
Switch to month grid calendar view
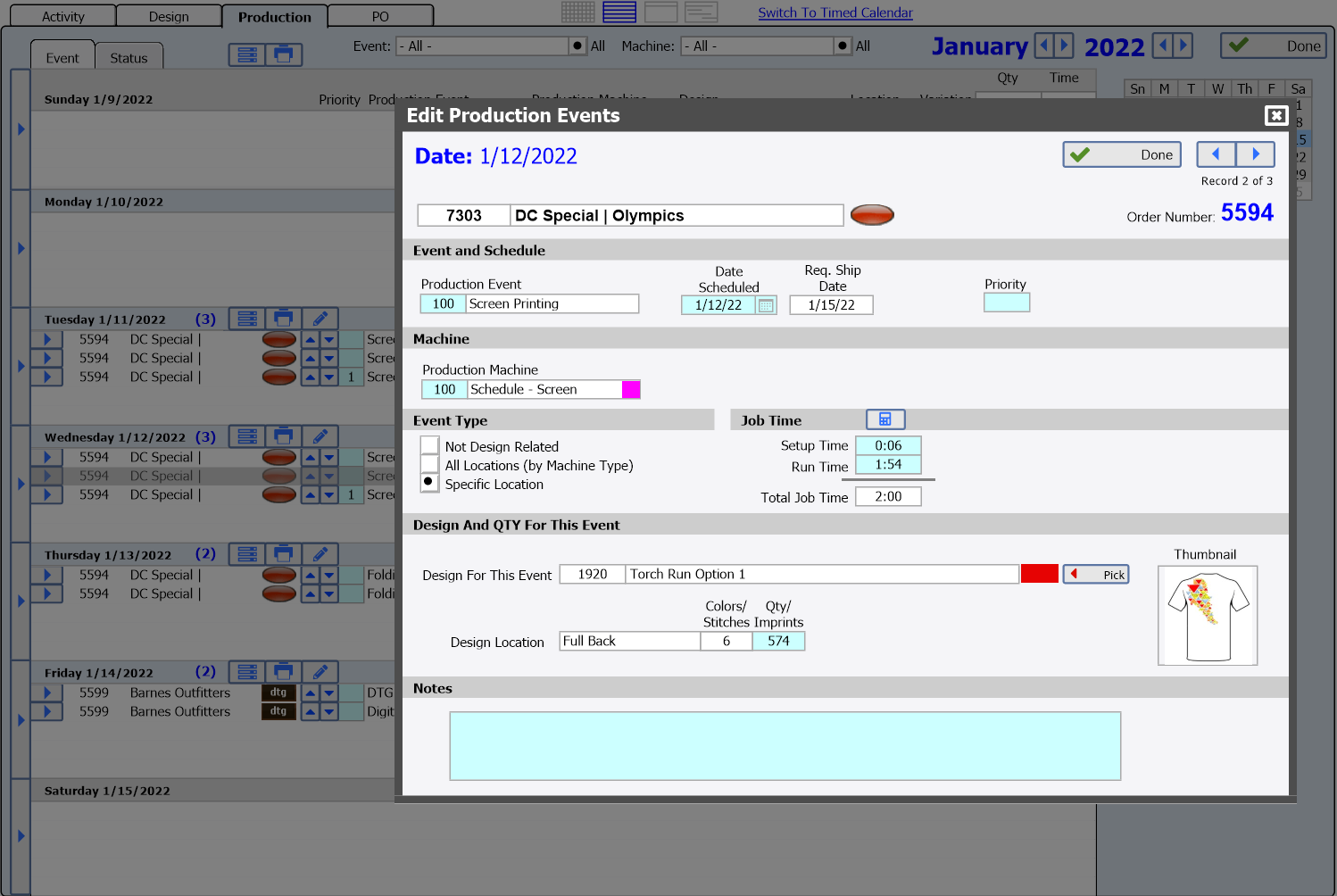(577, 12)
